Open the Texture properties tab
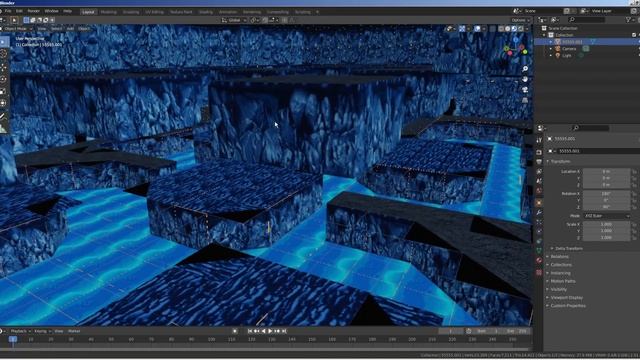Screen dimensions: 640x360 (x=539, y=272)
